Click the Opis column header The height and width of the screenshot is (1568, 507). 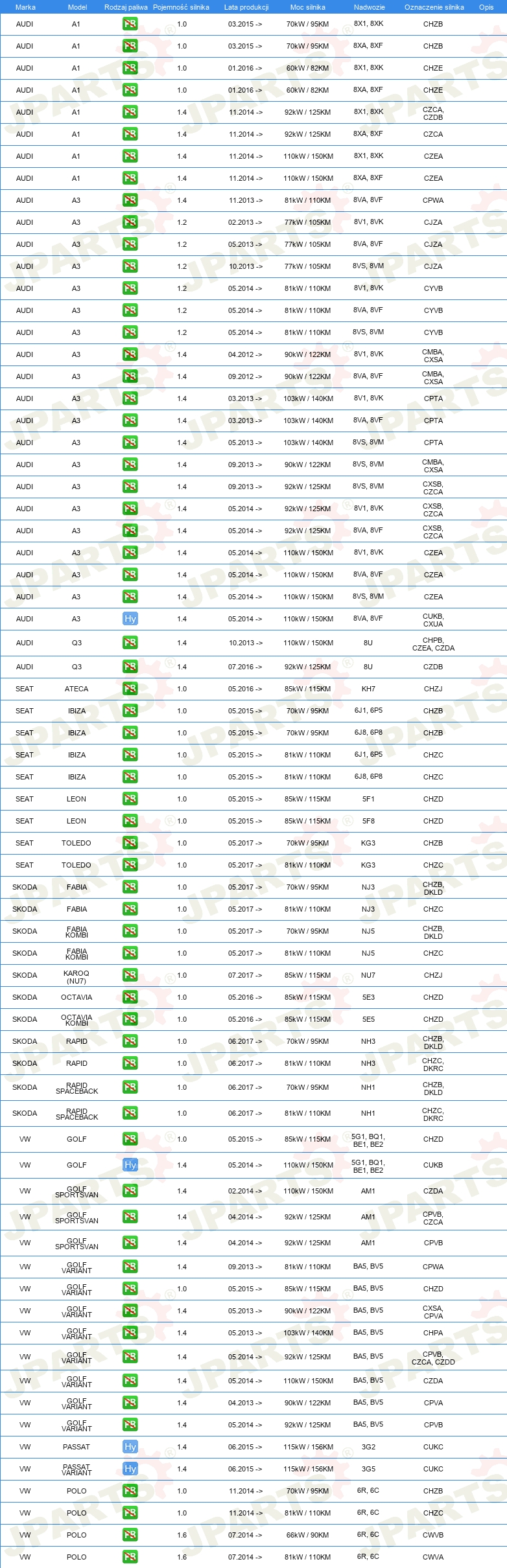pos(486,7)
